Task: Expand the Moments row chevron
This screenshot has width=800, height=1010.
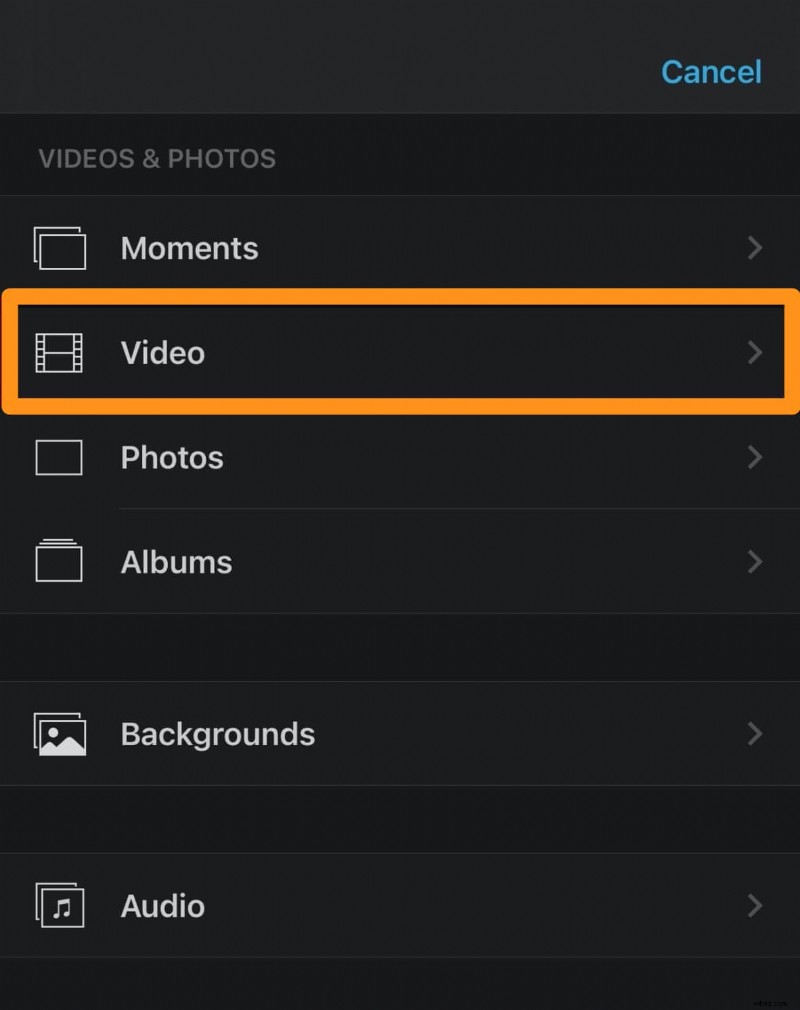Action: coord(755,249)
